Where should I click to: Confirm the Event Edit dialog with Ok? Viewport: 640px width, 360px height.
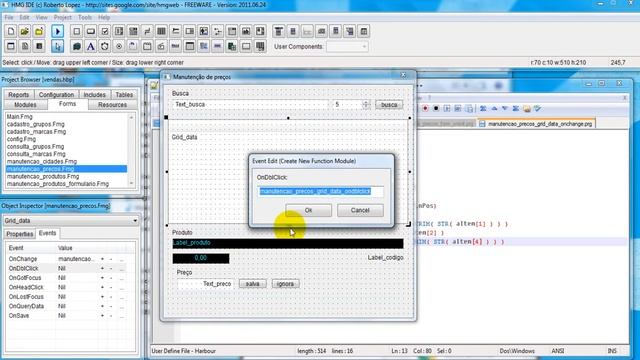pos(309,210)
